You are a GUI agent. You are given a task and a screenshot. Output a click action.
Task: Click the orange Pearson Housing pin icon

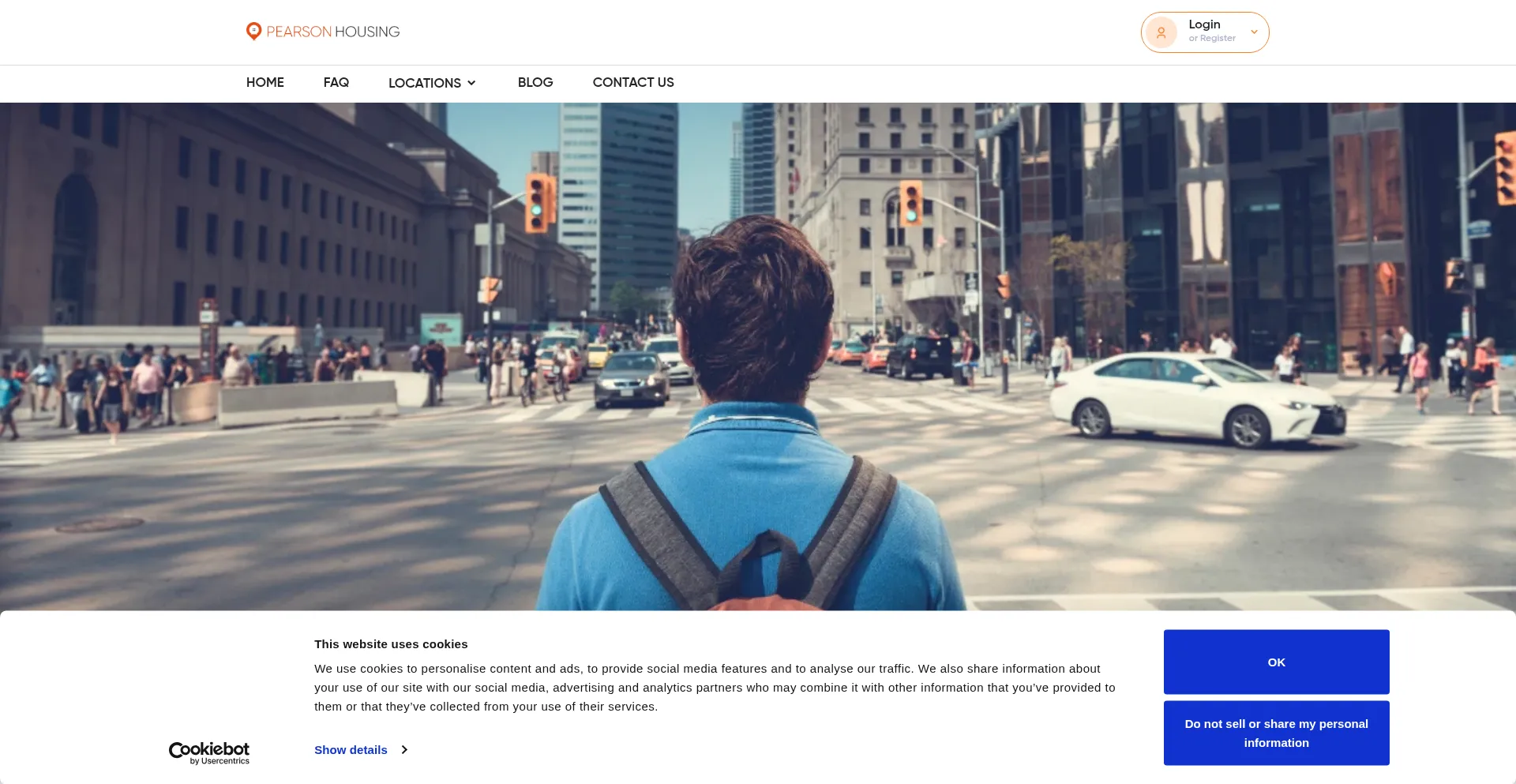pos(253,32)
